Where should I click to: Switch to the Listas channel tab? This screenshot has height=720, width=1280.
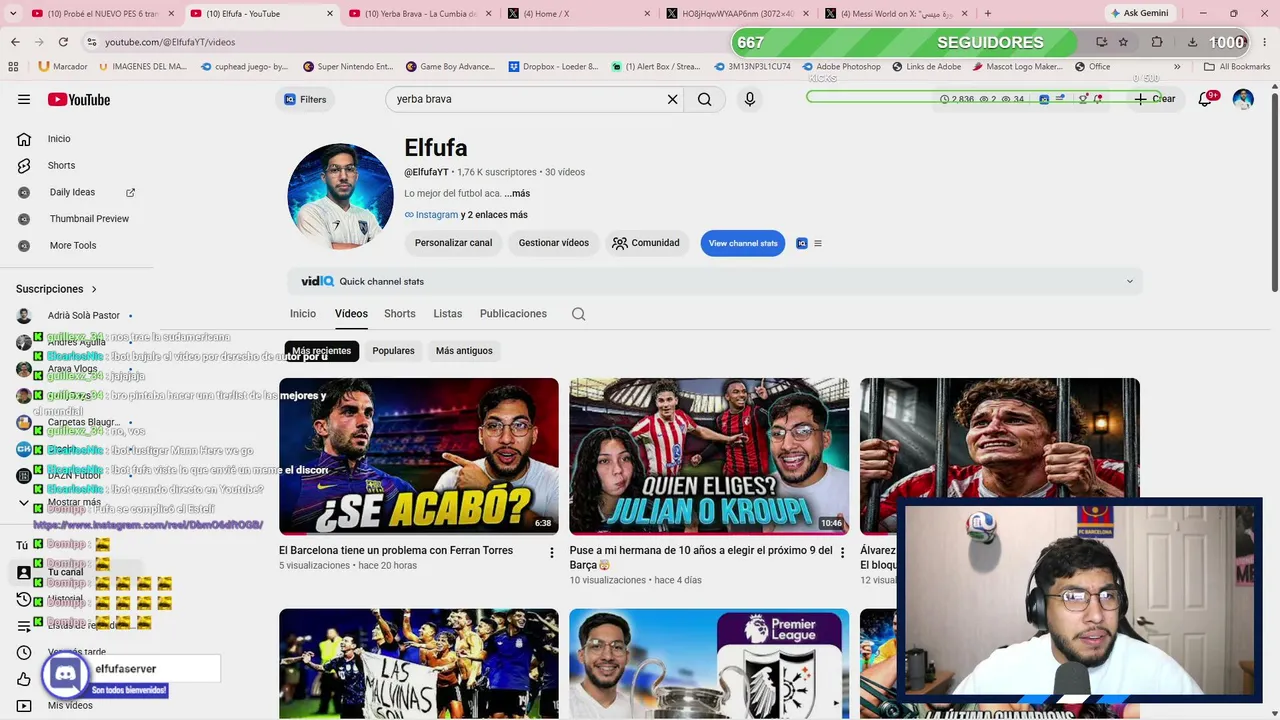(x=448, y=314)
